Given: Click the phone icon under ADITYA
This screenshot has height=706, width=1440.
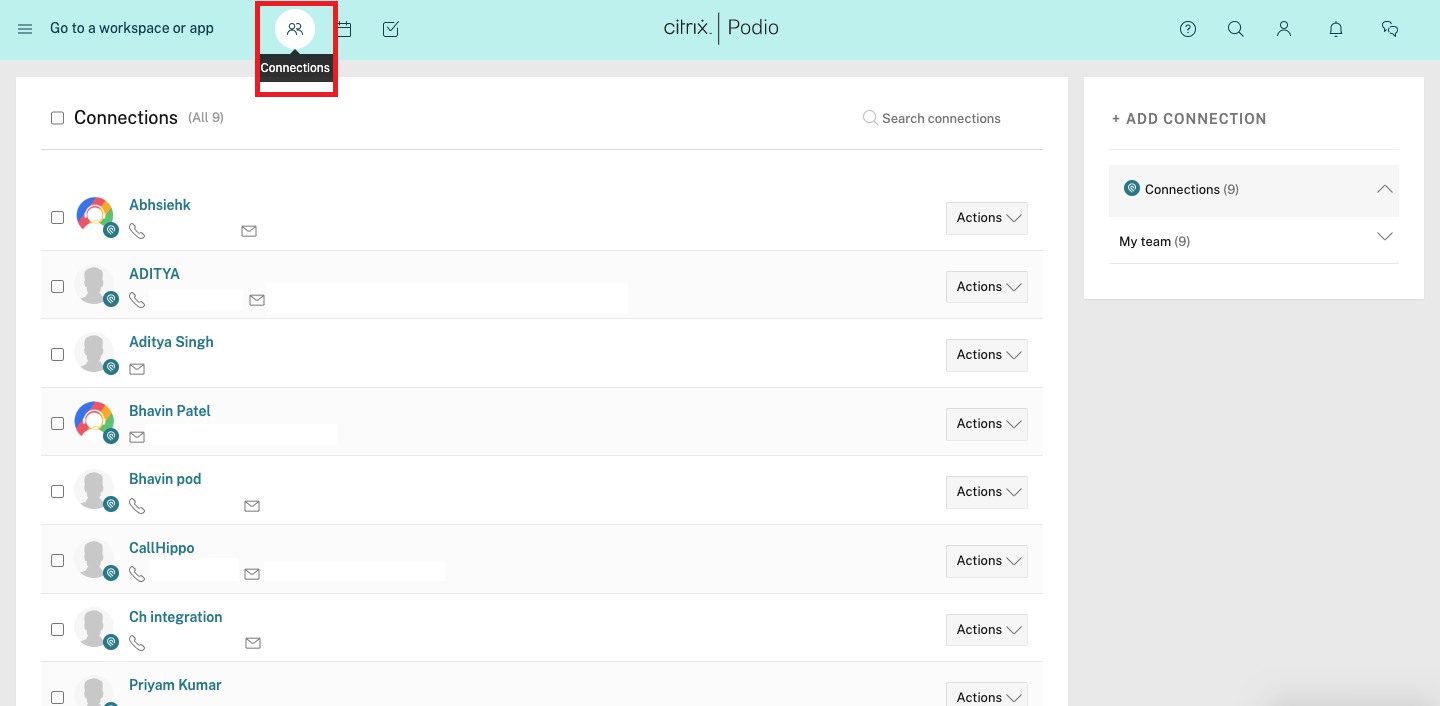Looking at the screenshot, I should click(137, 300).
